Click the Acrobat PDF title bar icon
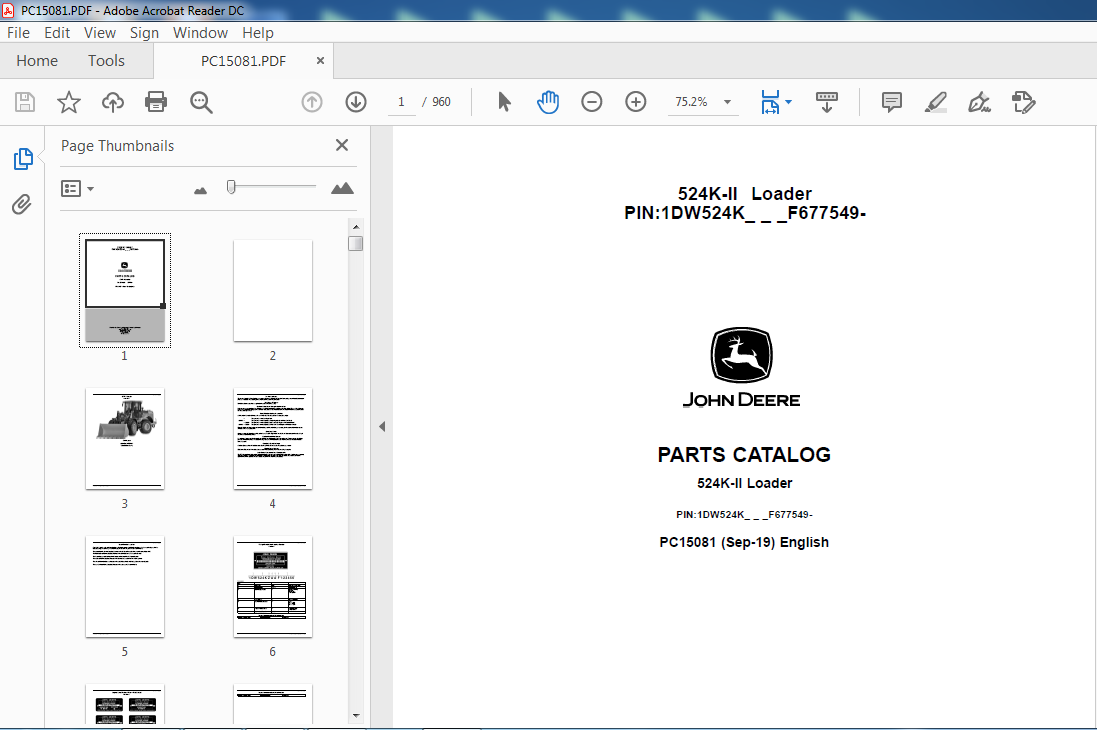 point(8,10)
